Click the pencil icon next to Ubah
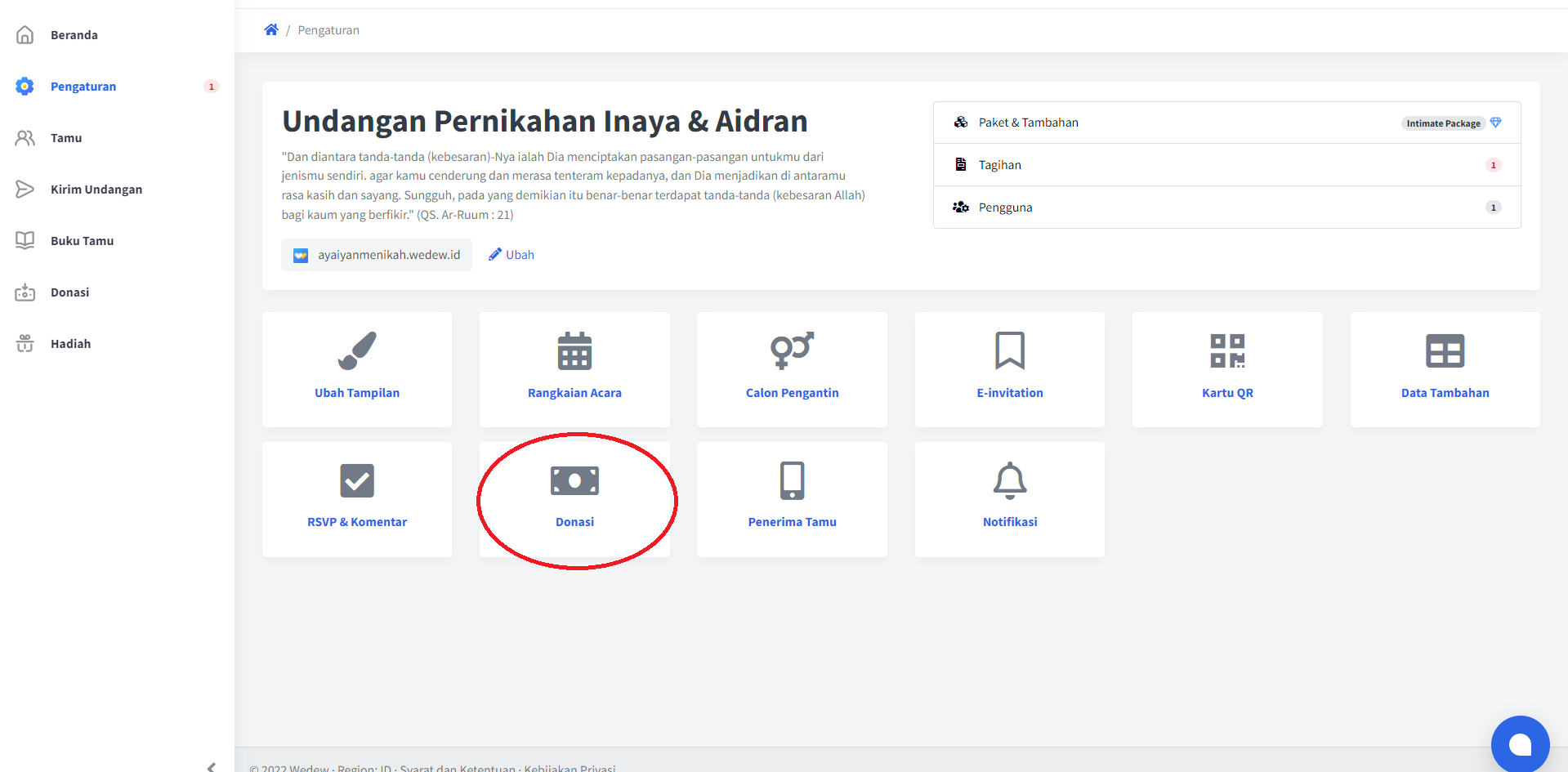Viewport: 1568px width, 772px height. [494, 255]
